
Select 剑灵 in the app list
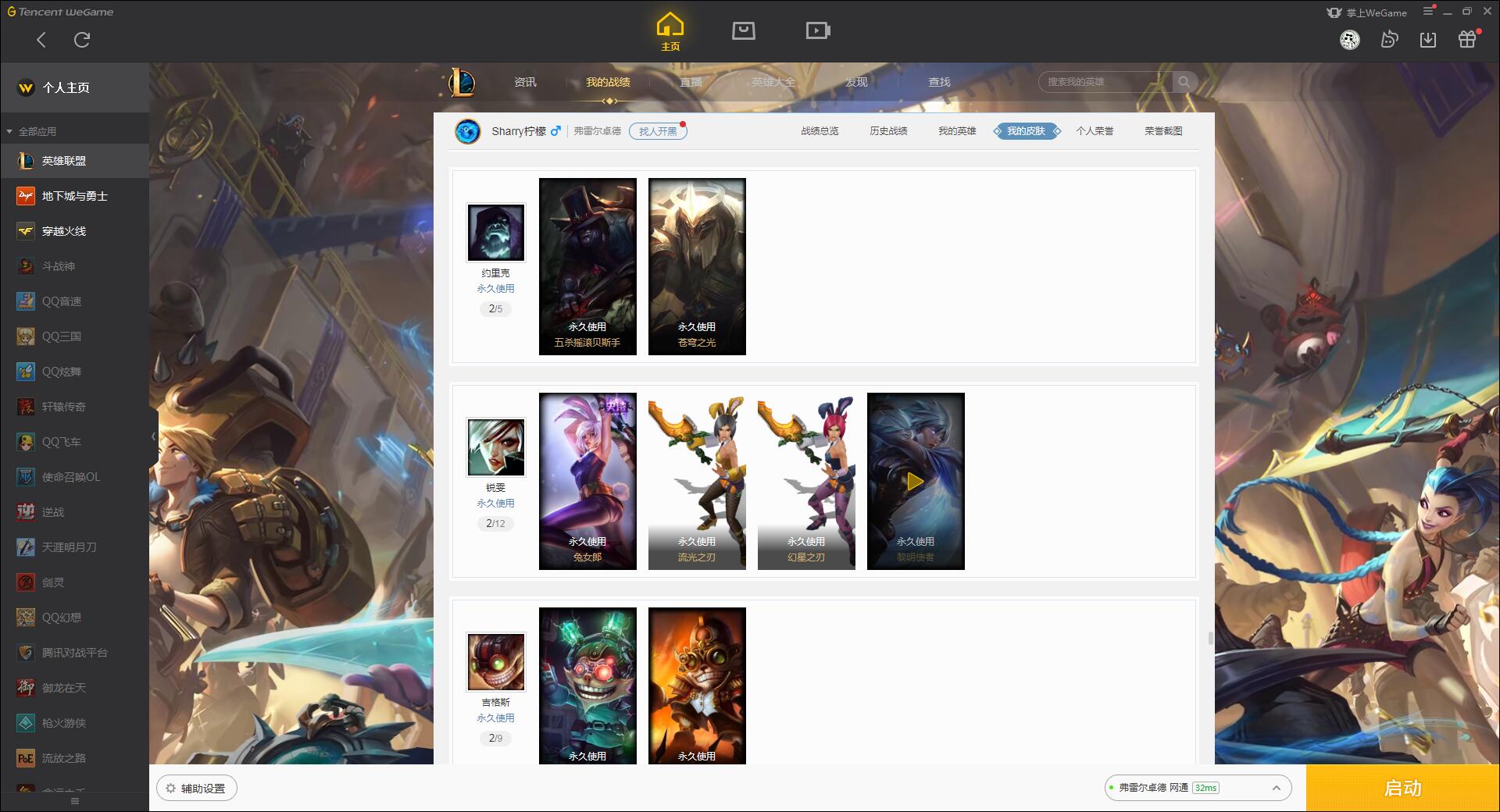[74, 582]
